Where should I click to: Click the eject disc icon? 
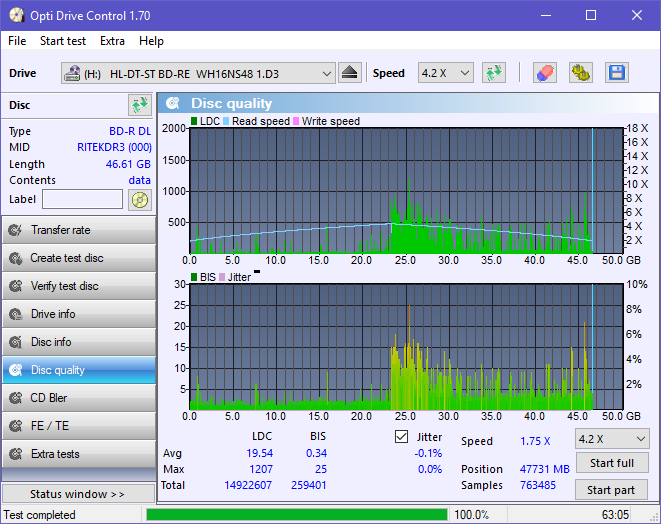point(349,73)
